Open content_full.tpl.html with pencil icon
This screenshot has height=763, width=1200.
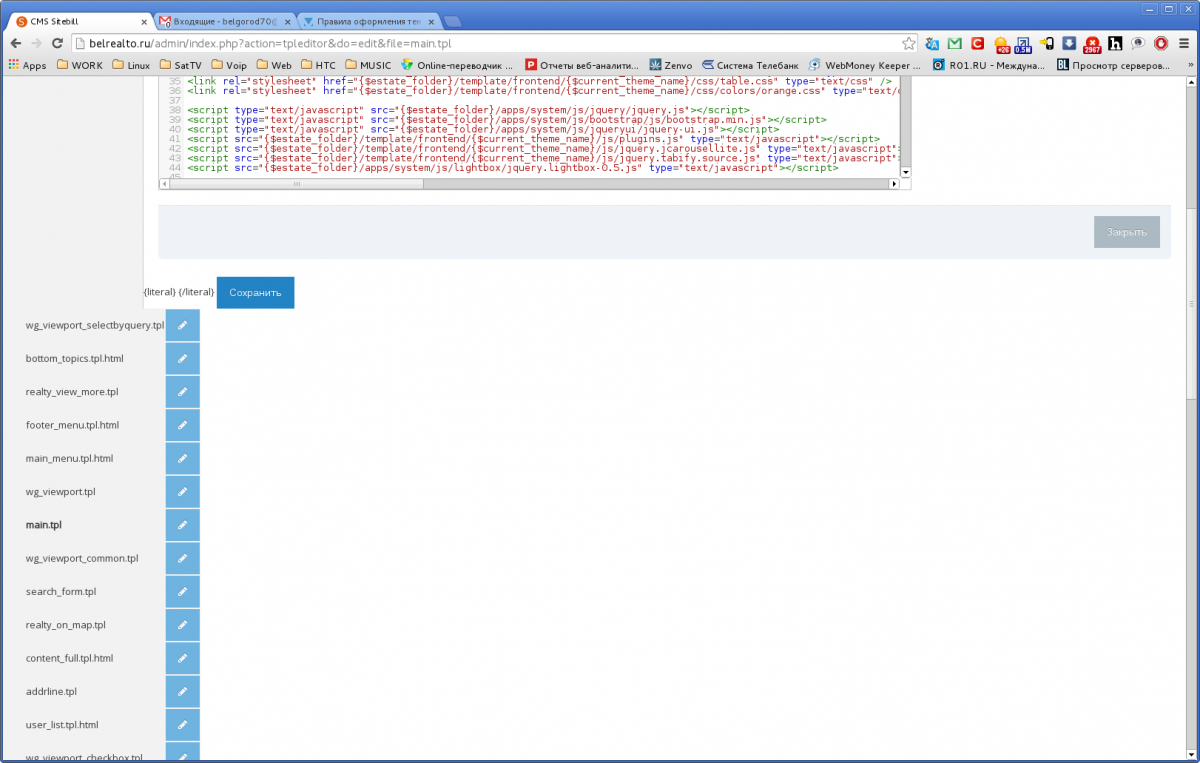183,659
